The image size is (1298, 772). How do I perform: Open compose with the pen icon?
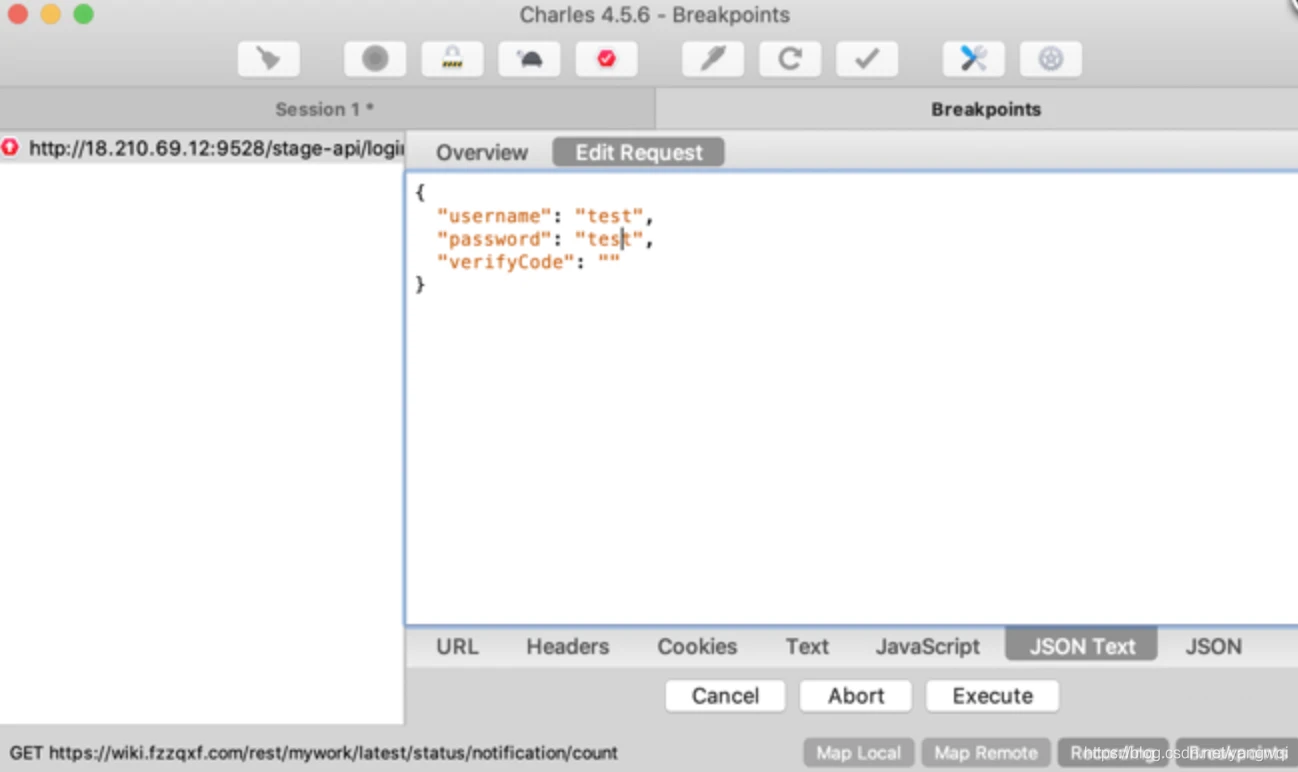pos(713,59)
